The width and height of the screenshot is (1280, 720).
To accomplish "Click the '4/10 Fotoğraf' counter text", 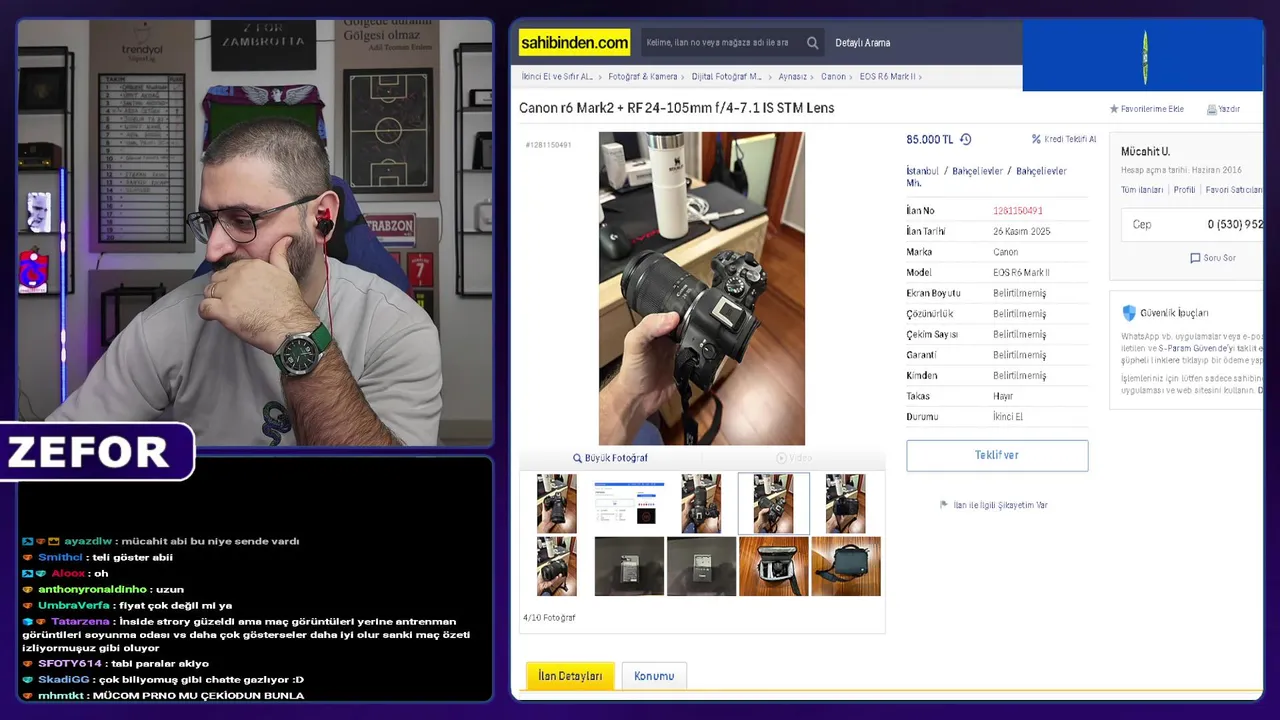I will tap(549, 618).
